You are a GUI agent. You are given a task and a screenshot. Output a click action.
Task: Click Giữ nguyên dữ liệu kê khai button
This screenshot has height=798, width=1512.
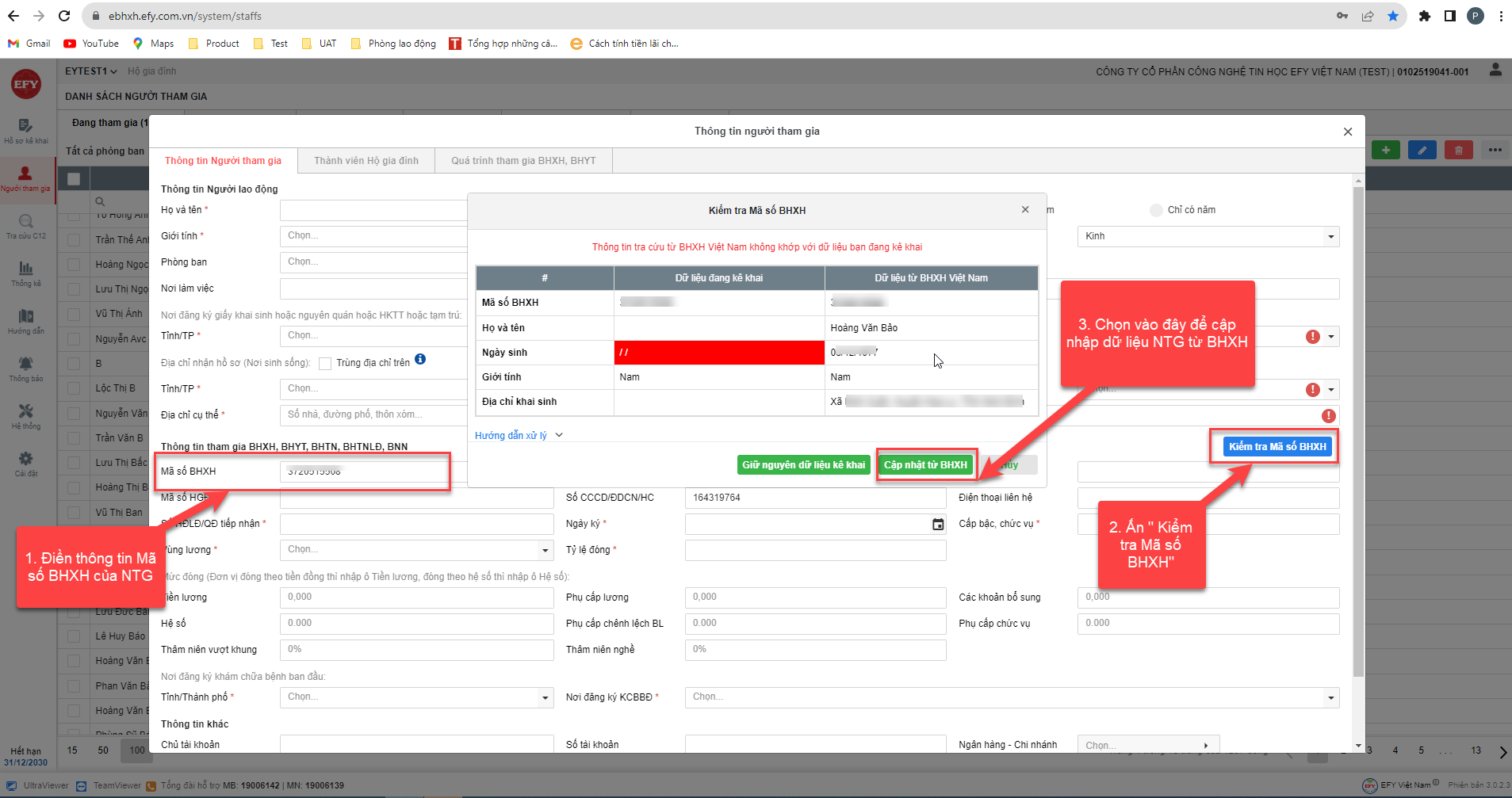tap(803, 465)
